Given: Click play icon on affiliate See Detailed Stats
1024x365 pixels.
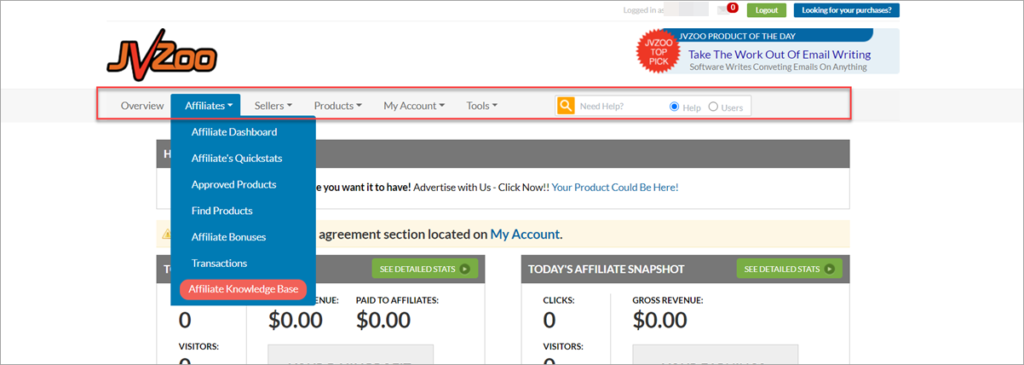Looking at the screenshot, I should coord(829,268).
